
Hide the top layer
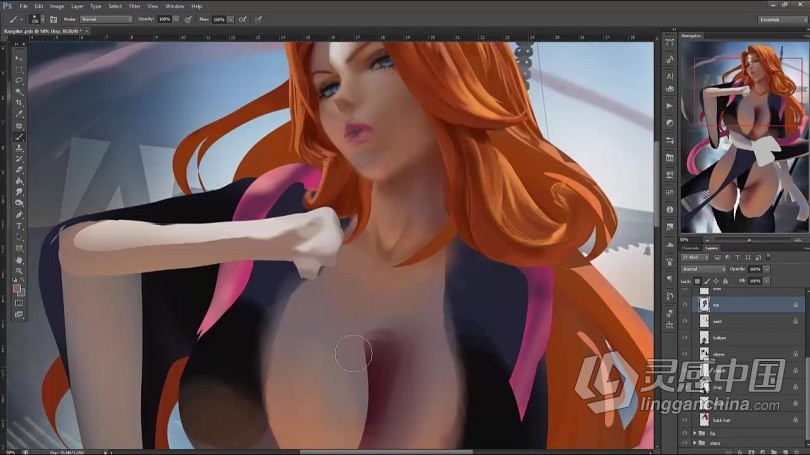[x=685, y=305]
